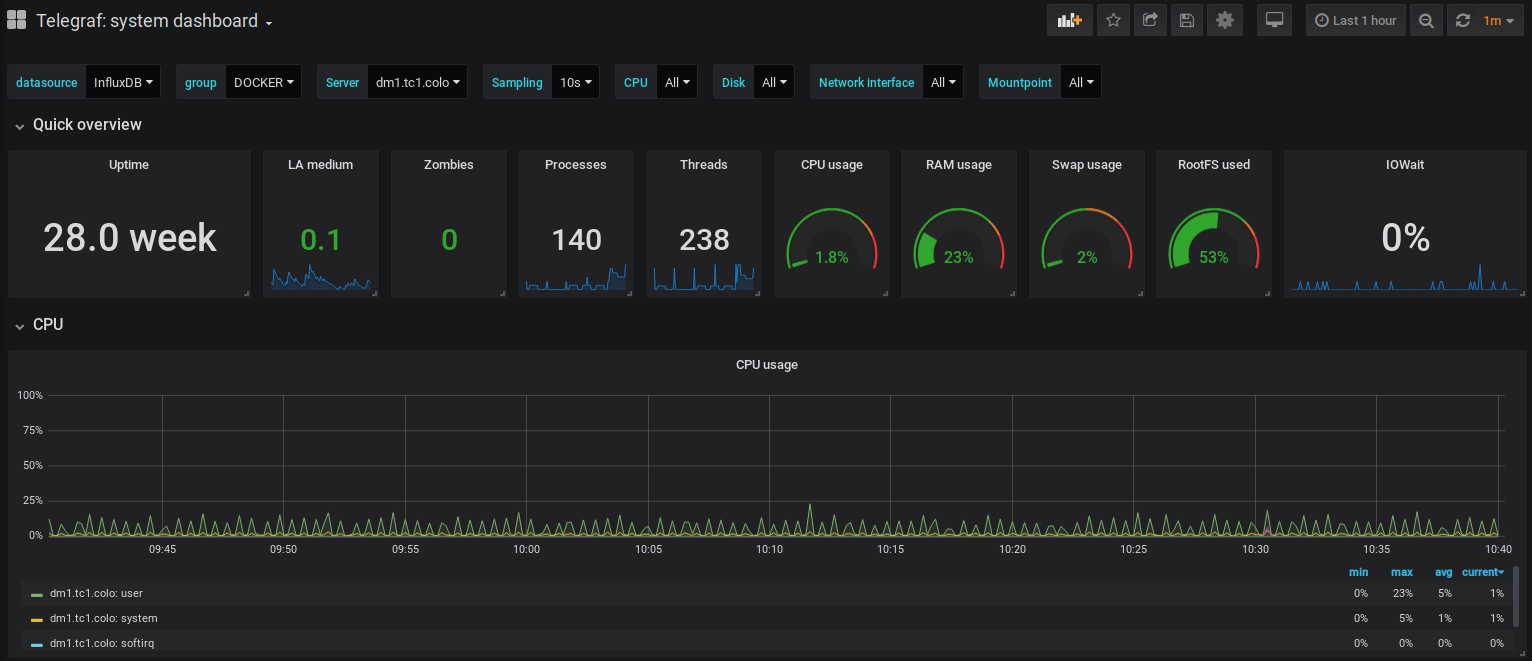
Task: Open the Sampling 10s dropdown
Action: coord(575,82)
